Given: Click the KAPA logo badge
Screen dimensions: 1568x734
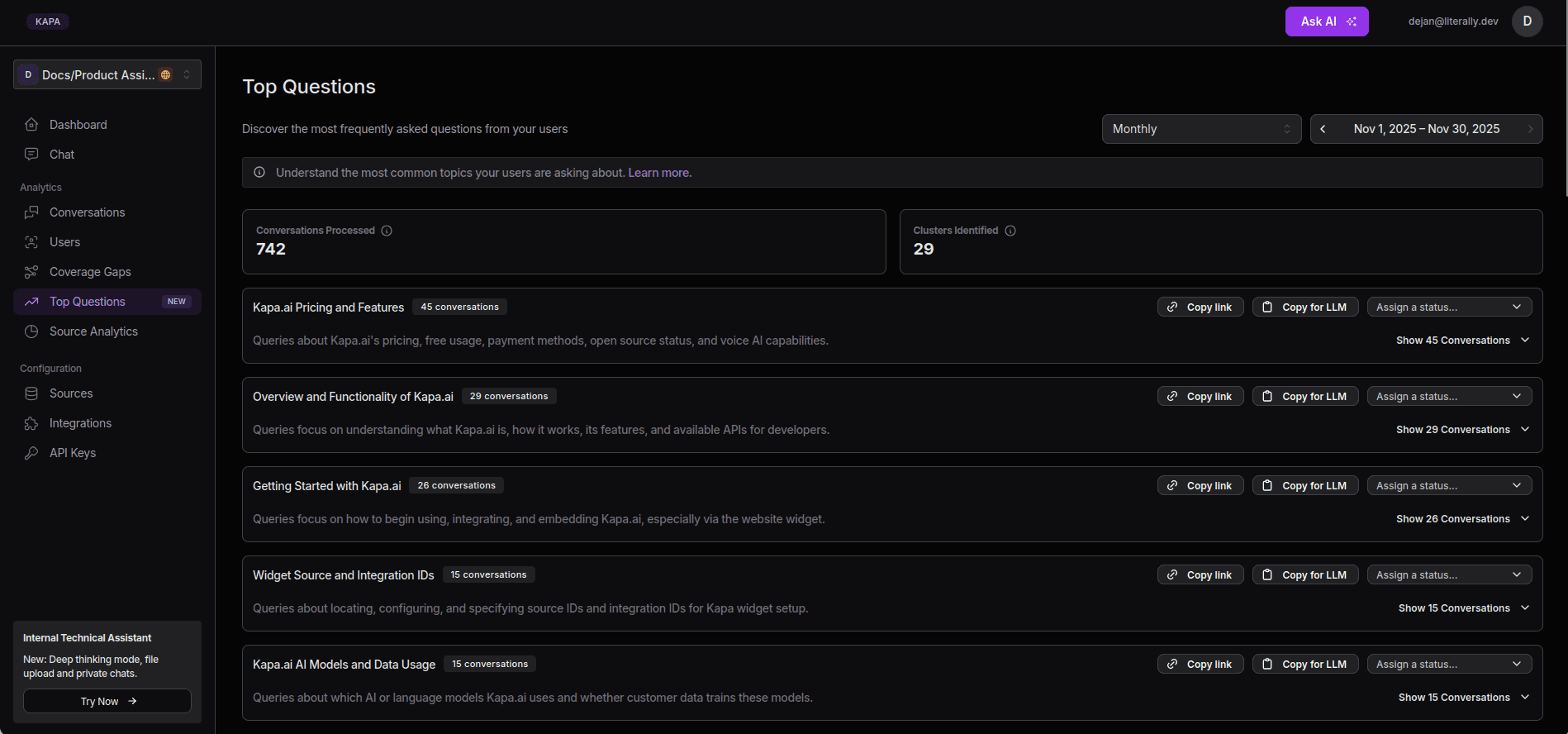Looking at the screenshot, I should click(48, 21).
